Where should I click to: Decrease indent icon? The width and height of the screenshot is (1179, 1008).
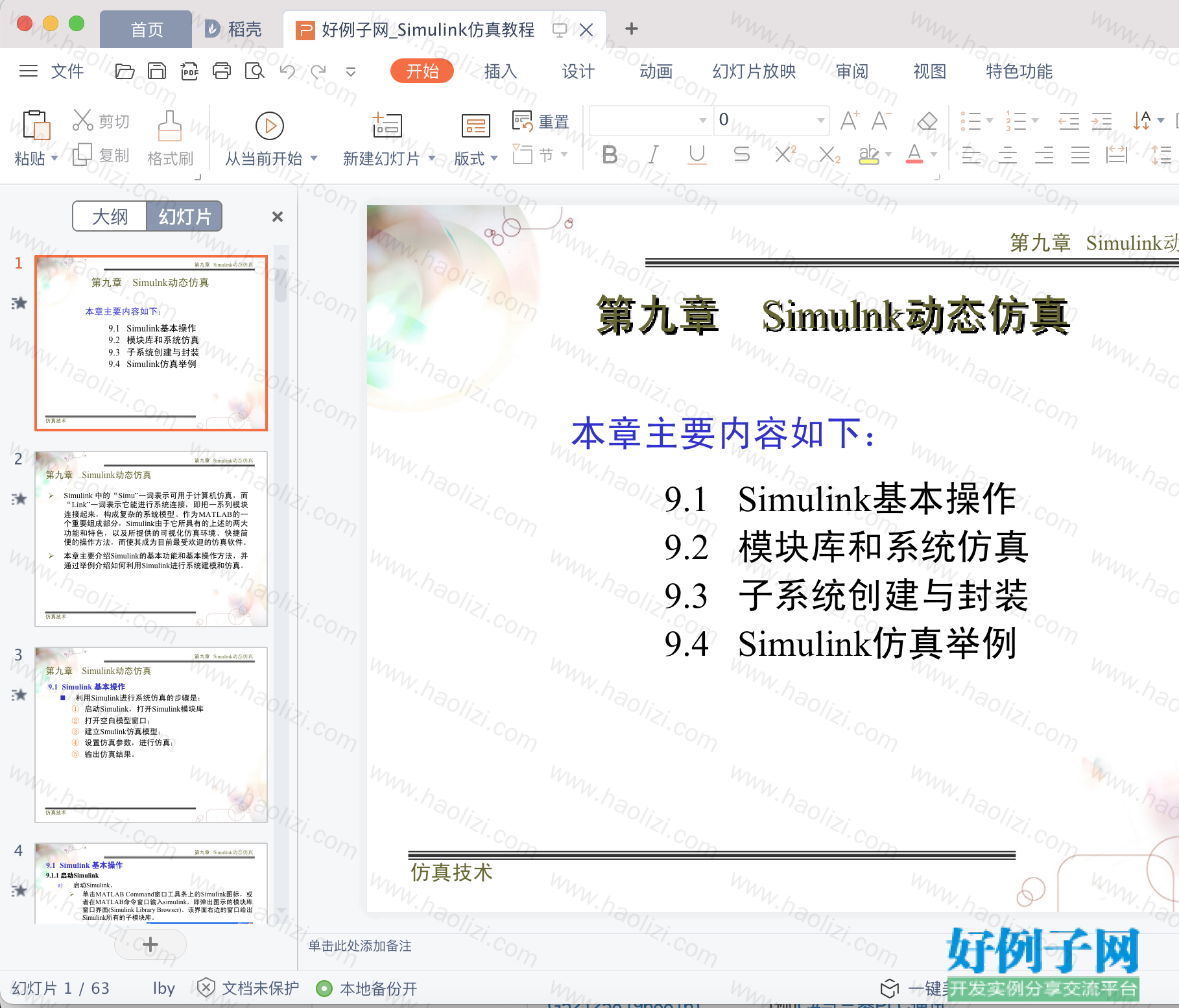coord(1069,121)
